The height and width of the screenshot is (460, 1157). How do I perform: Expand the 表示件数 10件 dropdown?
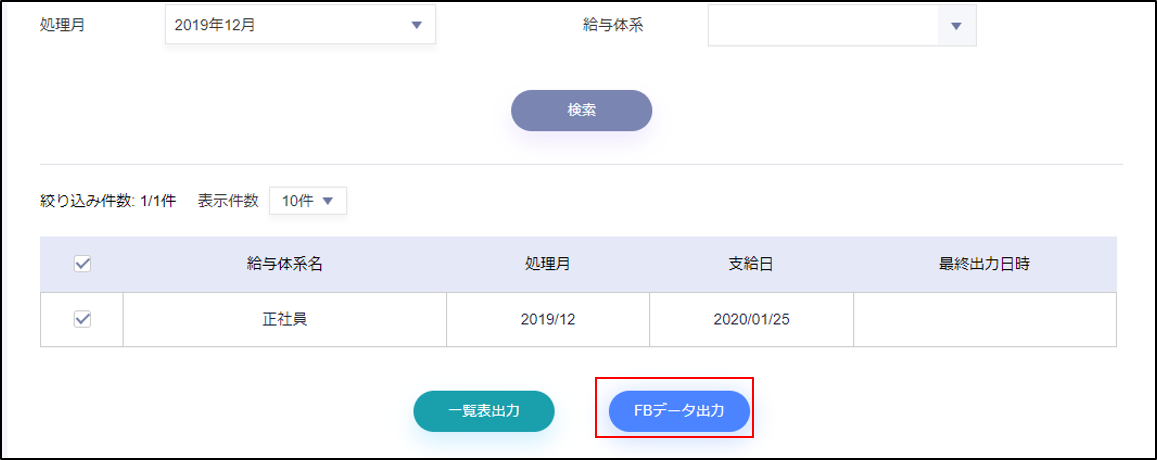pyautogui.click(x=308, y=201)
